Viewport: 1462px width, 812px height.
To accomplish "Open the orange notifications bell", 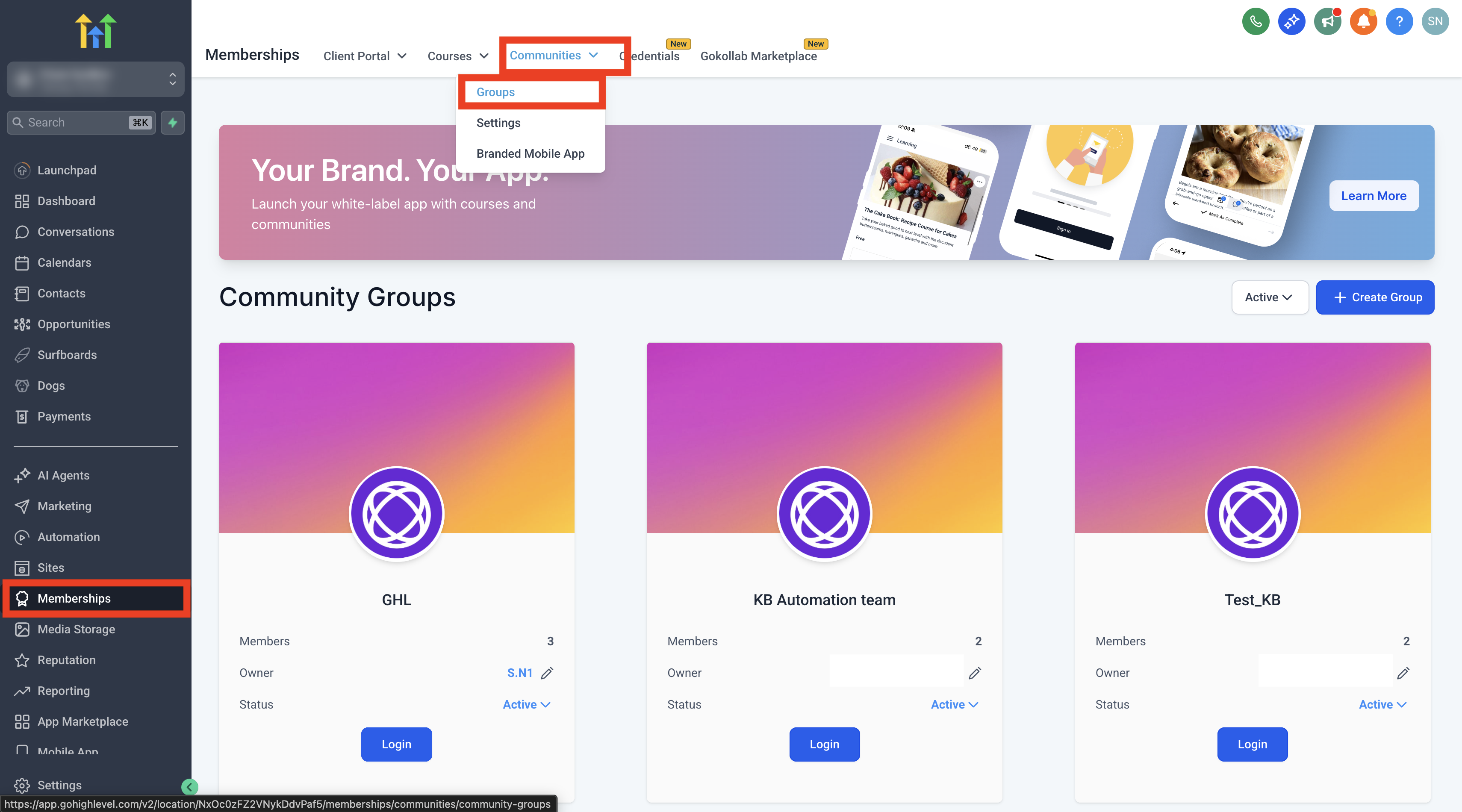I will coord(1363,21).
